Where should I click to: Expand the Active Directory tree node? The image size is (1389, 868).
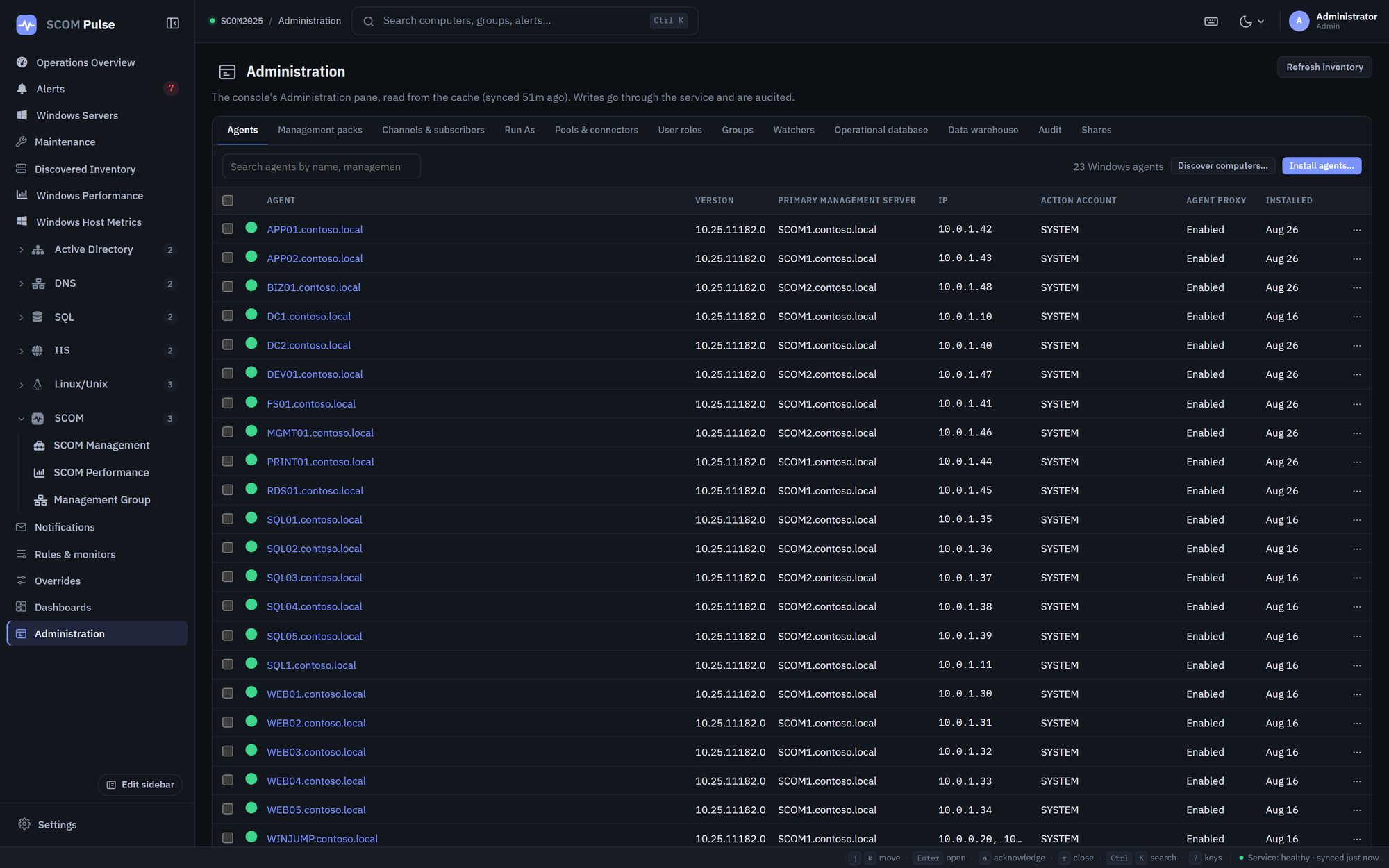21,249
